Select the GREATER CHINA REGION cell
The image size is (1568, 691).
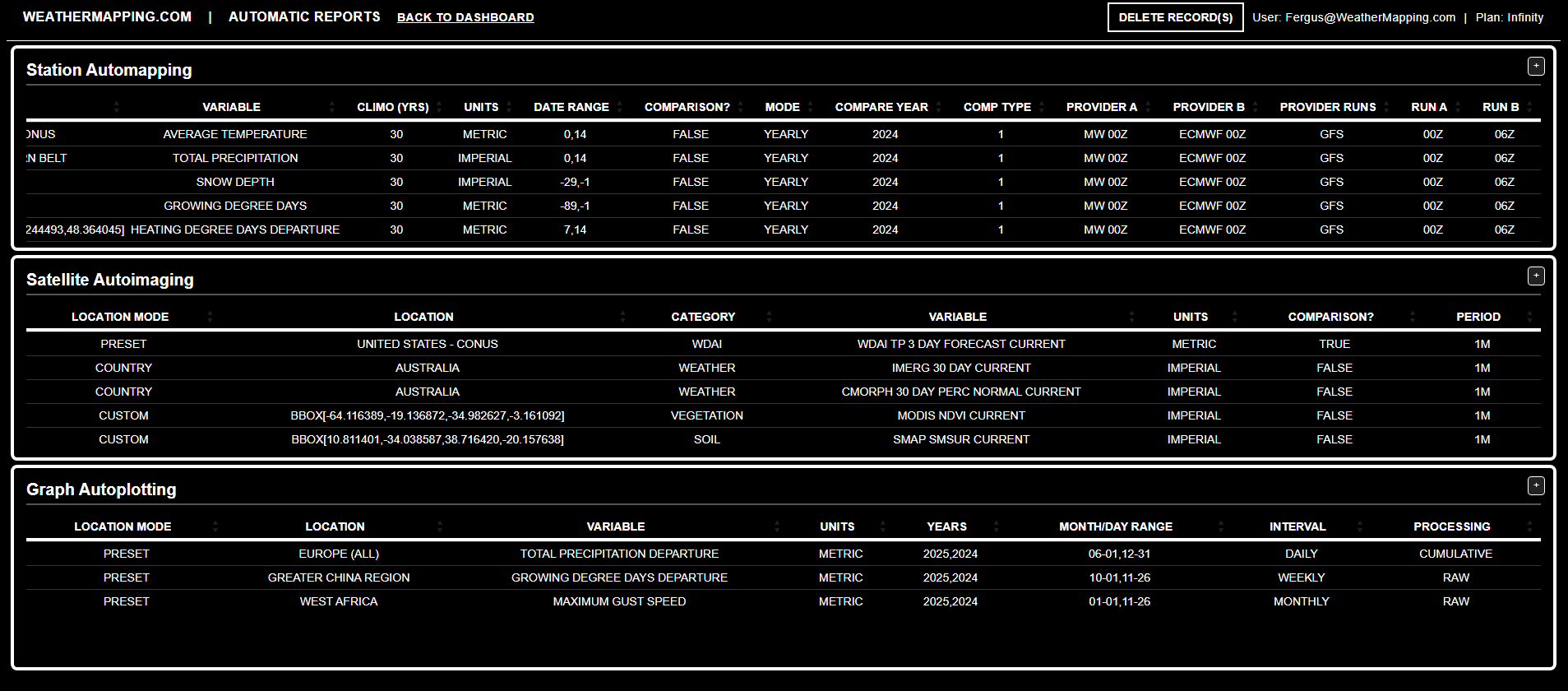[339, 577]
